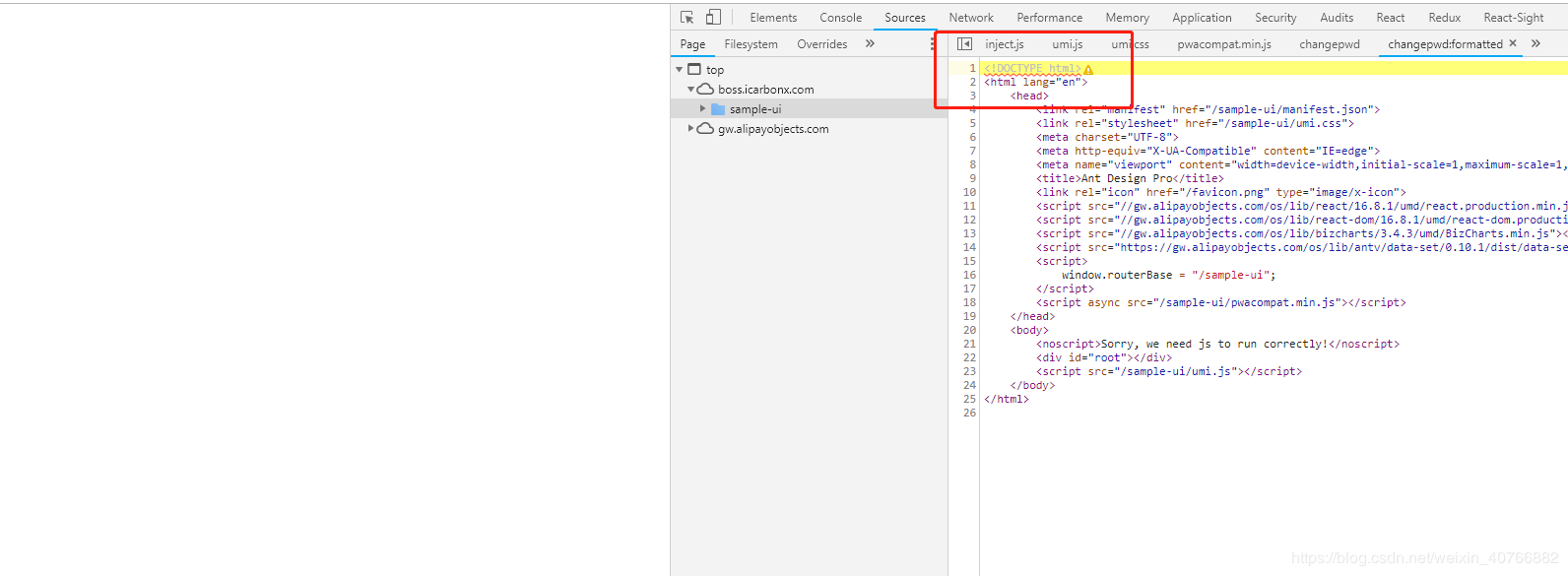
Task: Select the Sources tab
Action: tap(905, 18)
